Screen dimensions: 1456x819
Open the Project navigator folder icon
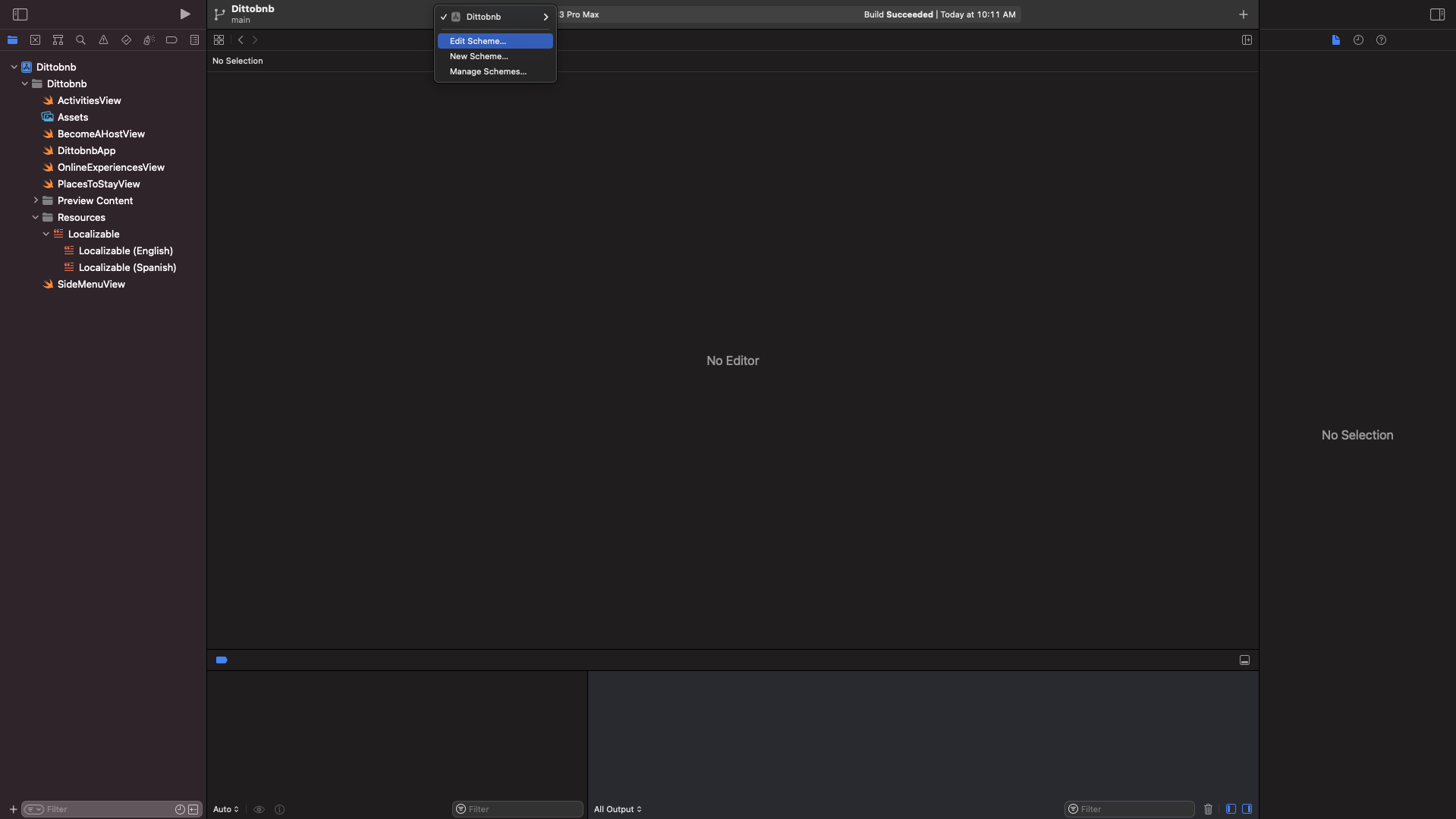tap(12, 39)
